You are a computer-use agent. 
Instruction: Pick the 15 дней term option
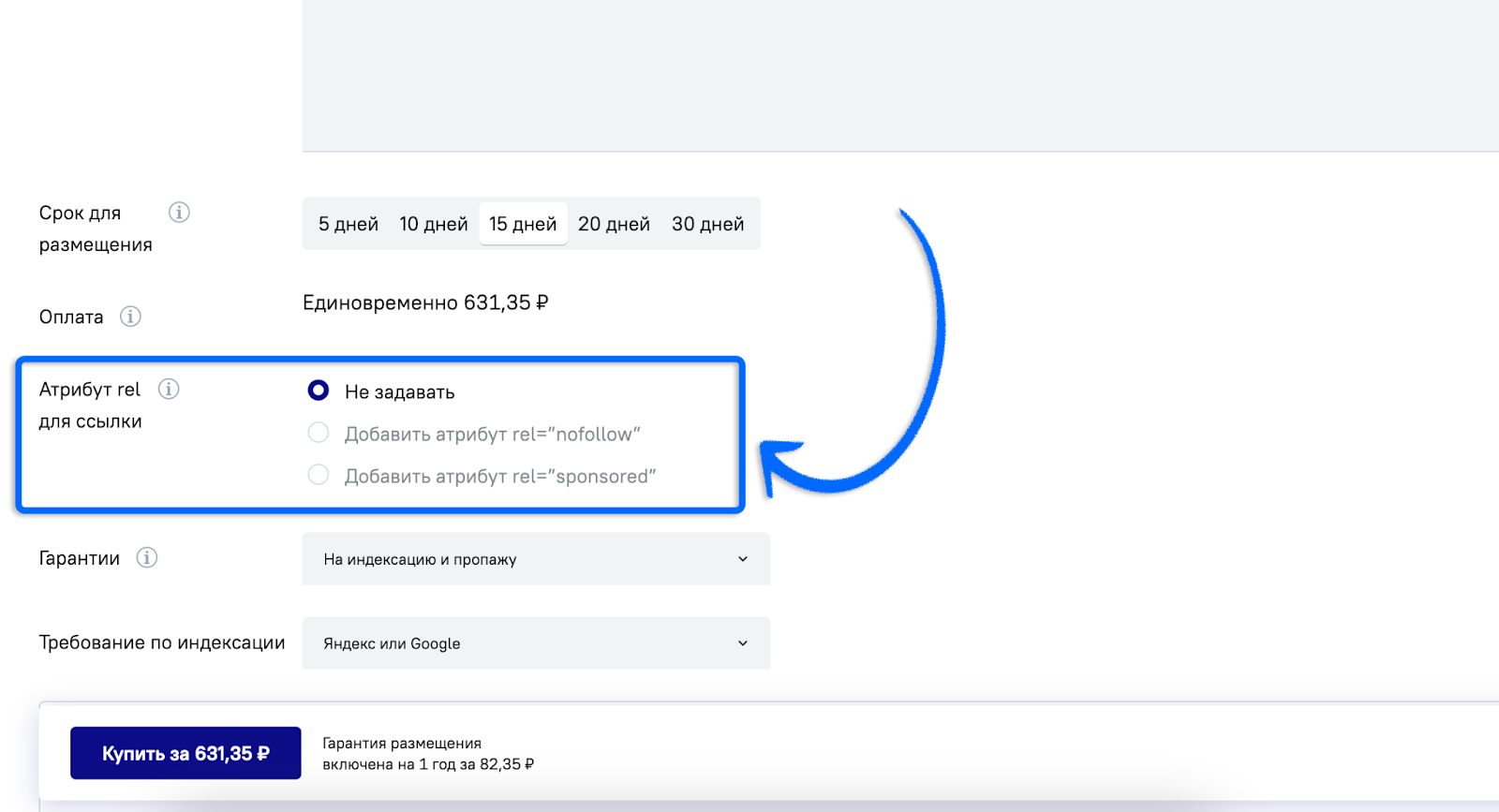523,224
